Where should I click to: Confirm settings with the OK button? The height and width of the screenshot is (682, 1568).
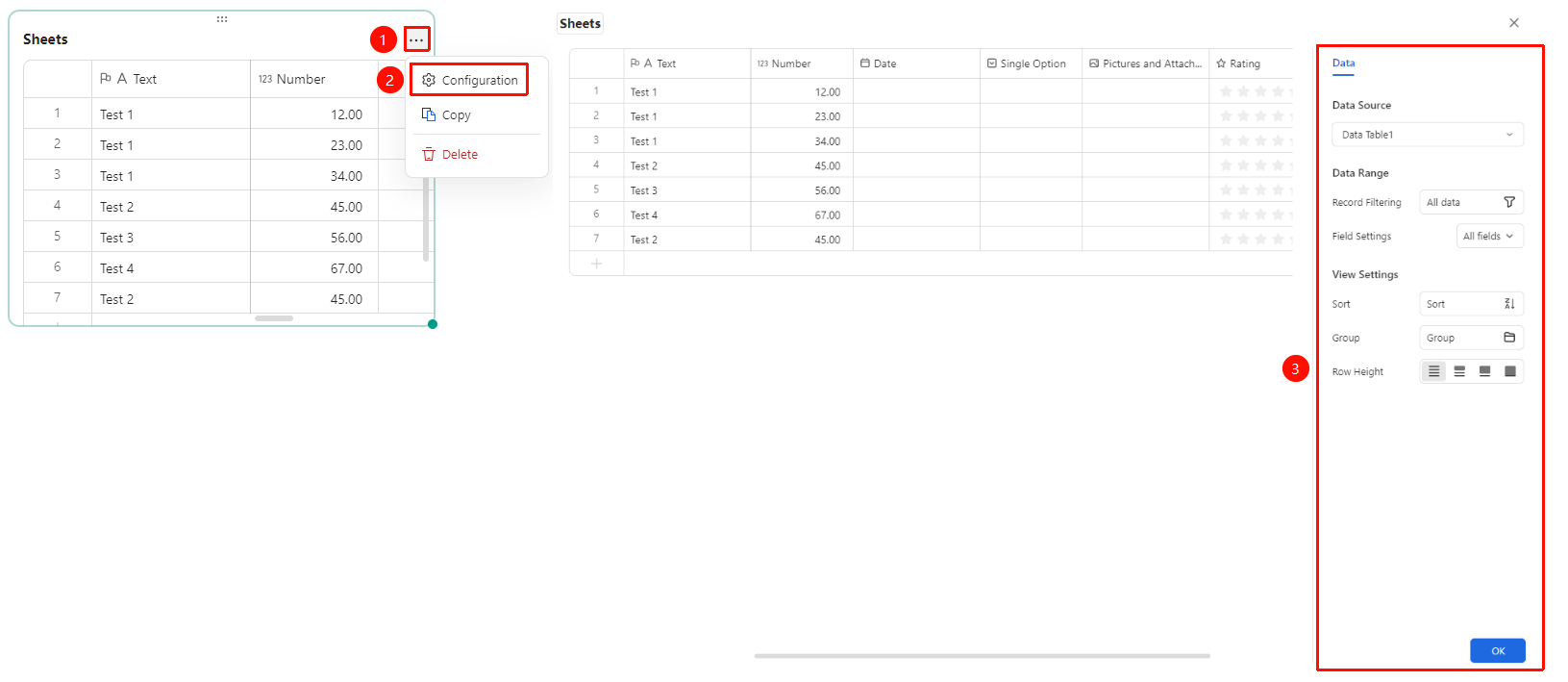tap(1498, 651)
